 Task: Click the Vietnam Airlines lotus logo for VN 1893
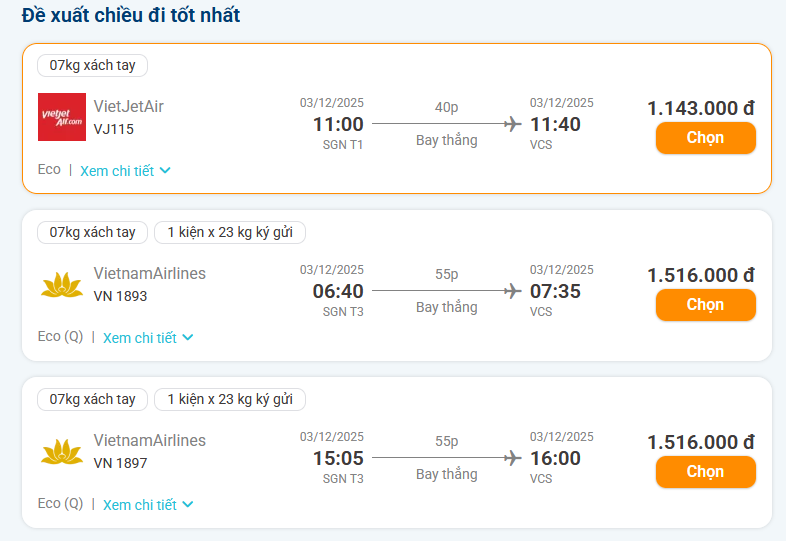point(62,285)
